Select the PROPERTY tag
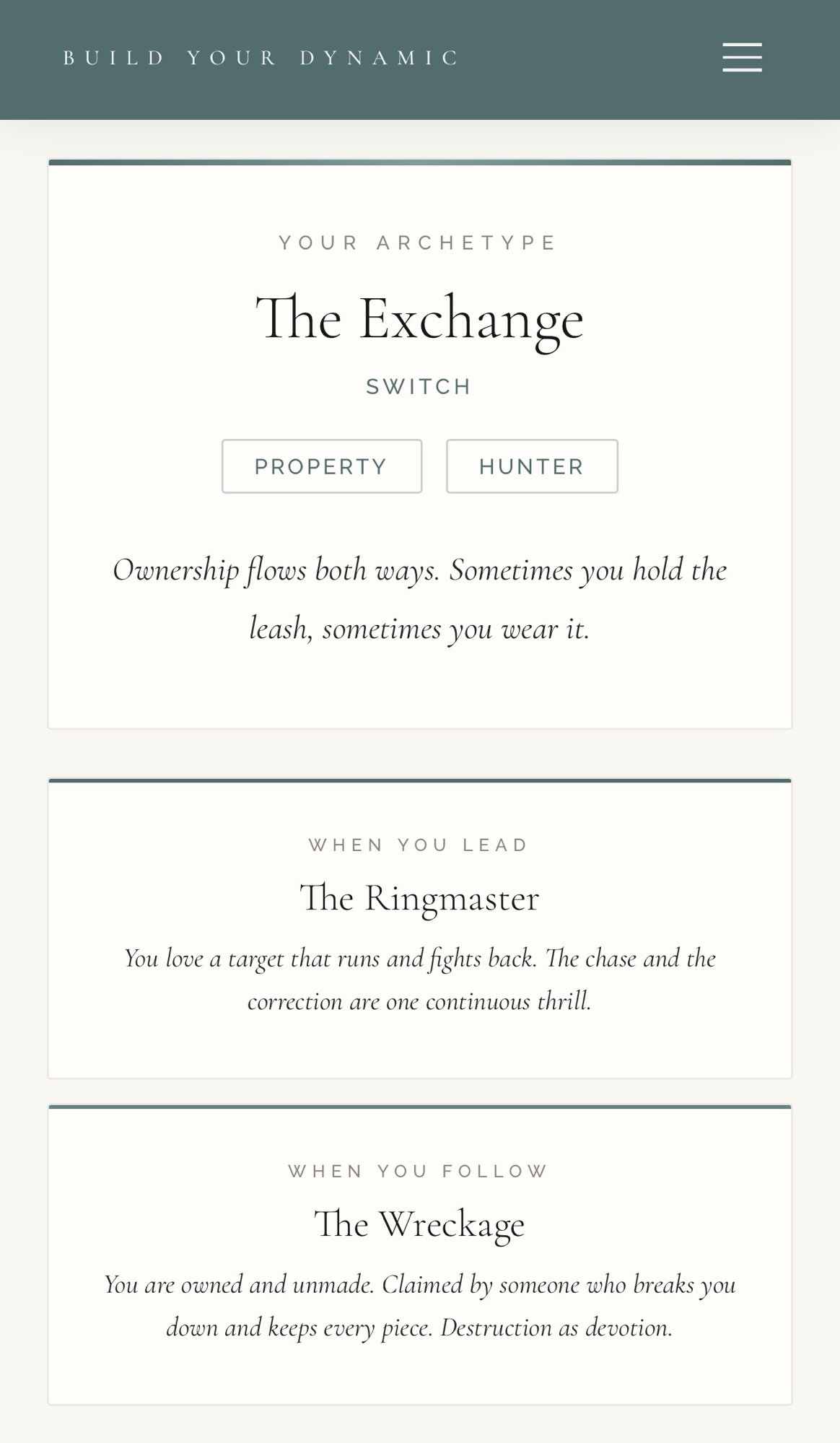Screen dimensions: 840x1443 click(x=322, y=466)
